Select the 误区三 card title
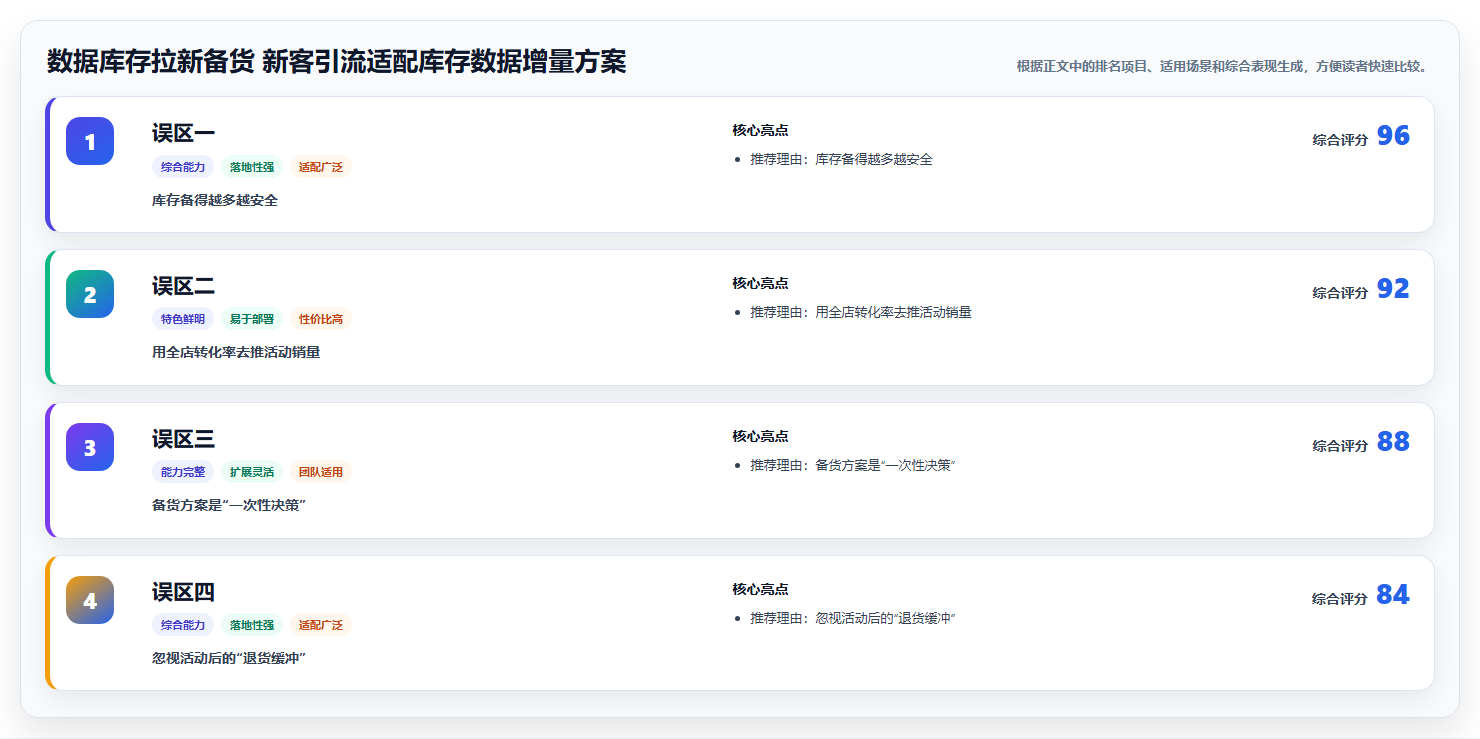The image size is (1480, 739). pyautogui.click(x=183, y=439)
